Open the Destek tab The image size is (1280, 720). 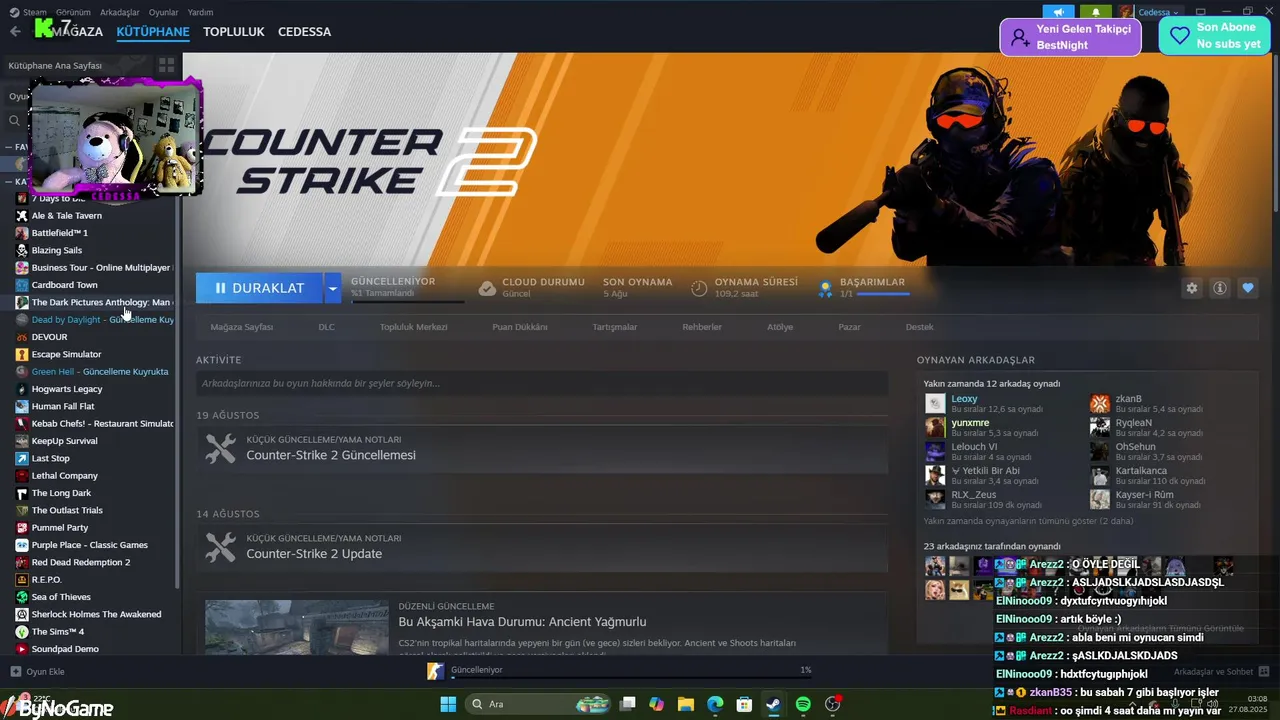pos(920,327)
